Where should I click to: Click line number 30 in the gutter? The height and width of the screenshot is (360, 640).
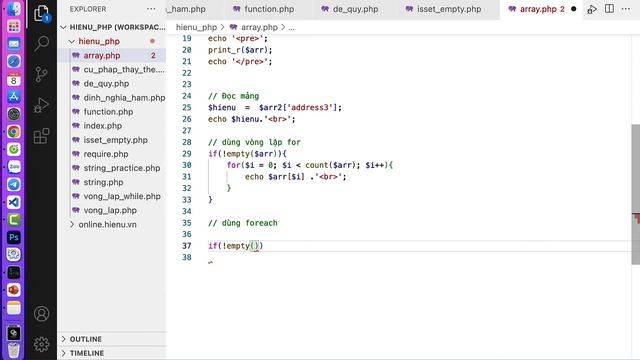point(187,165)
